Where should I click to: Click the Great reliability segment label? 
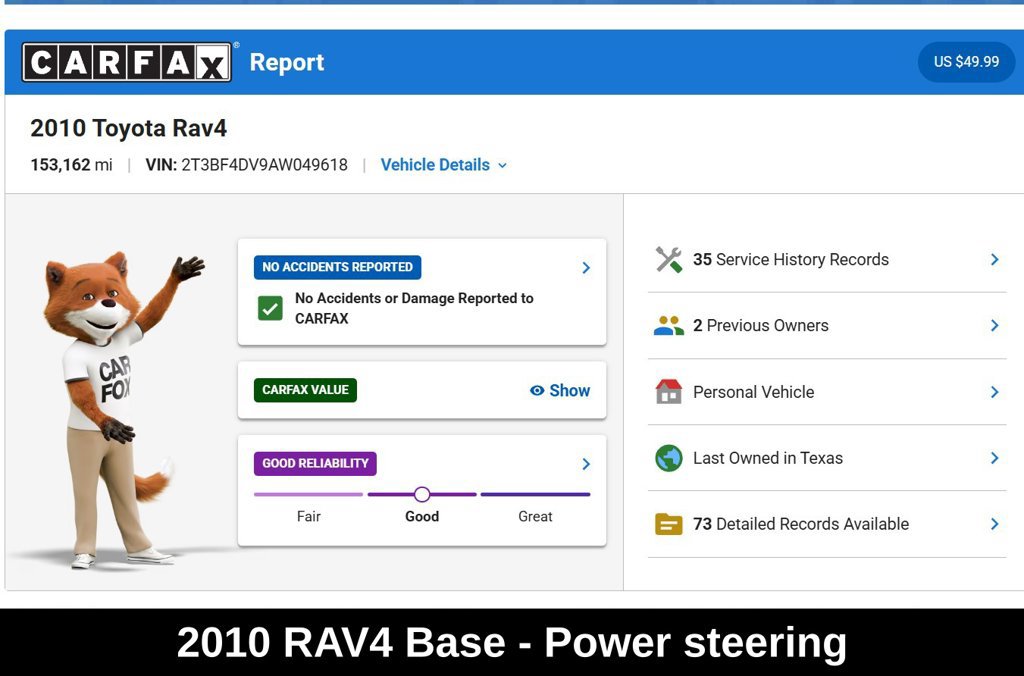tap(536, 516)
